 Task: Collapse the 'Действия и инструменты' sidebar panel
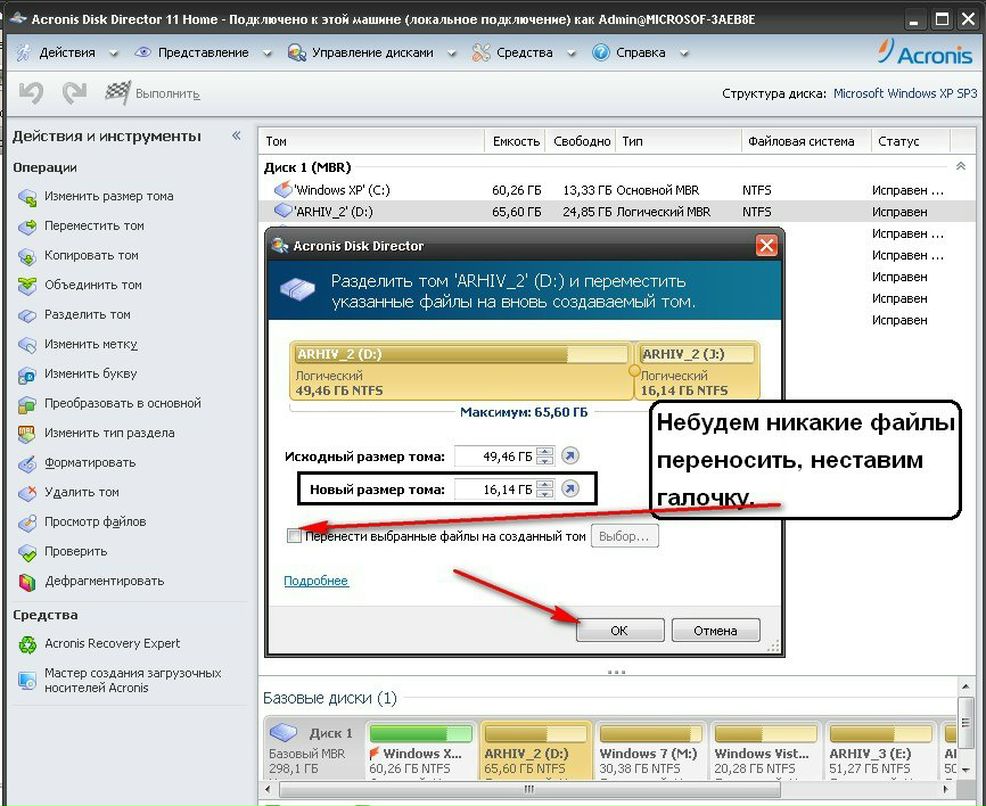coord(236,136)
